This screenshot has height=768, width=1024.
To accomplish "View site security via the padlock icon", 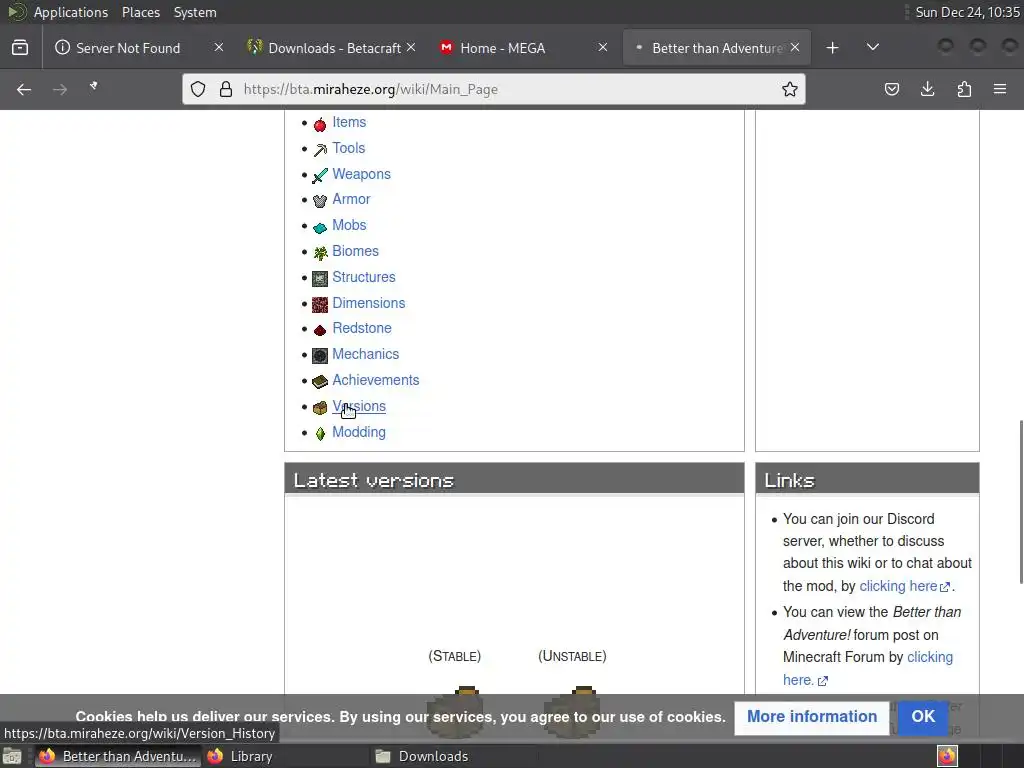I will point(226,89).
